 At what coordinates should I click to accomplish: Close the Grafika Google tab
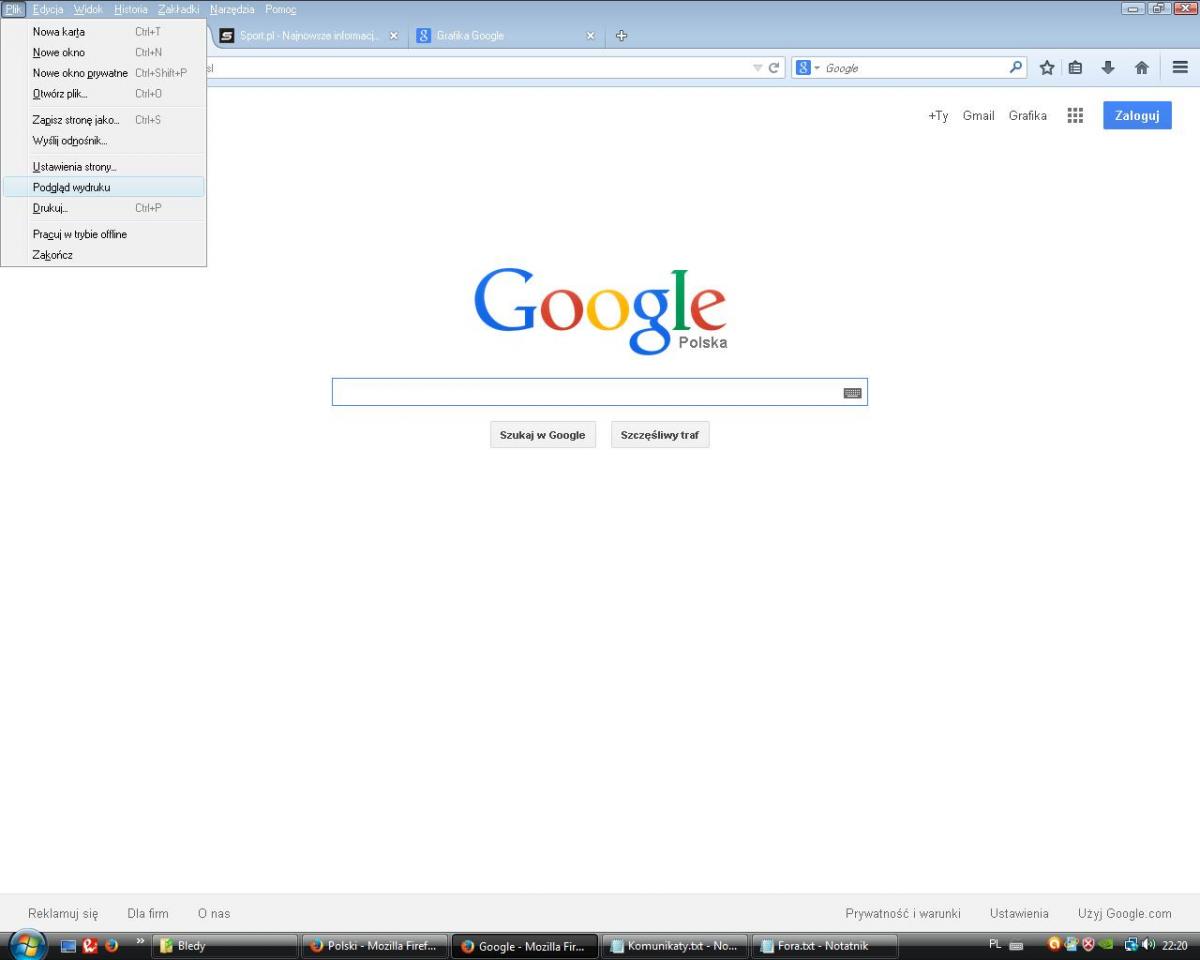click(590, 36)
